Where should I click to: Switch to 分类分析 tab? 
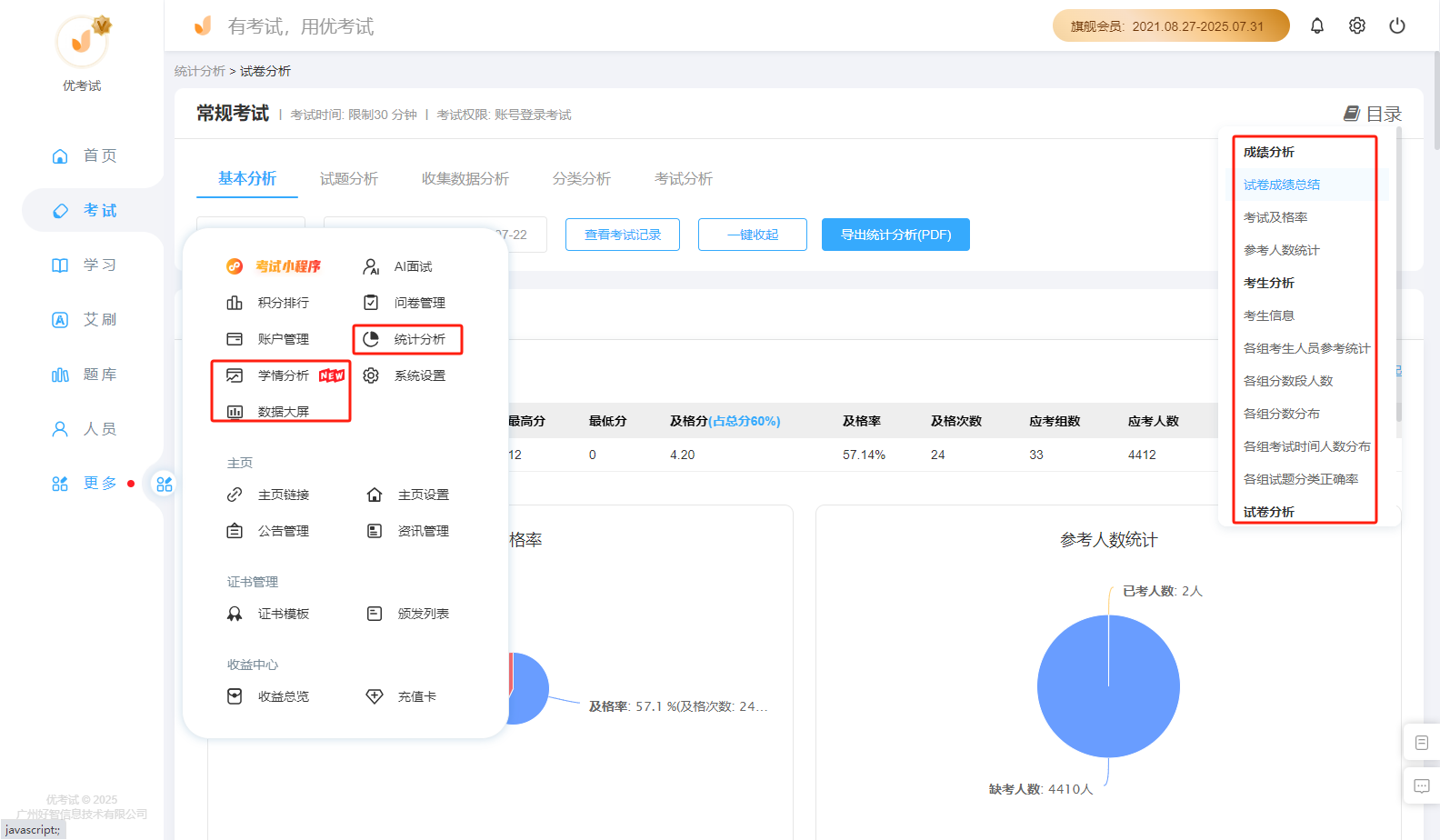[582, 179]
